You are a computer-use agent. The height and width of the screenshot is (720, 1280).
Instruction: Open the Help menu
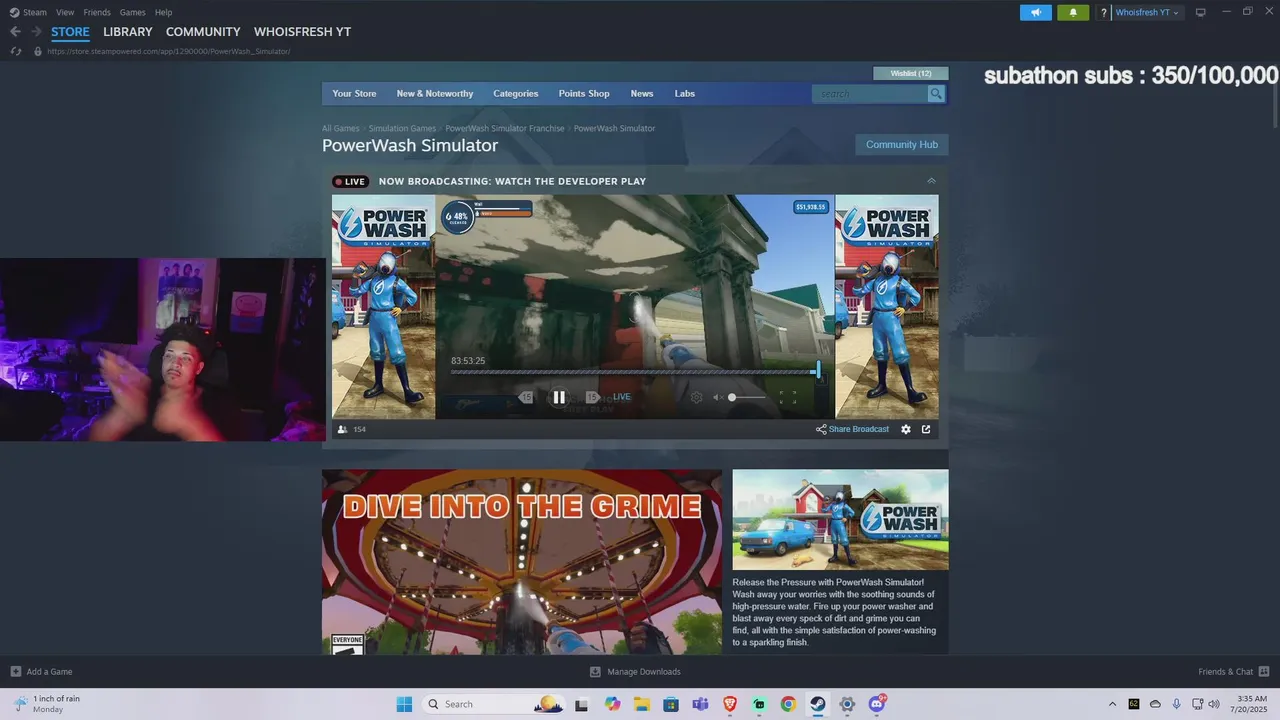click(163, 12)
